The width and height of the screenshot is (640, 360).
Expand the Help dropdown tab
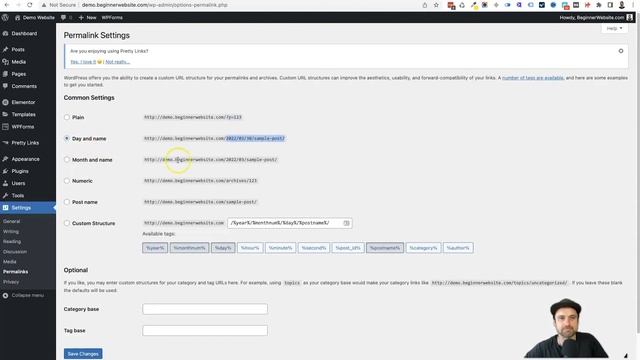614,28
